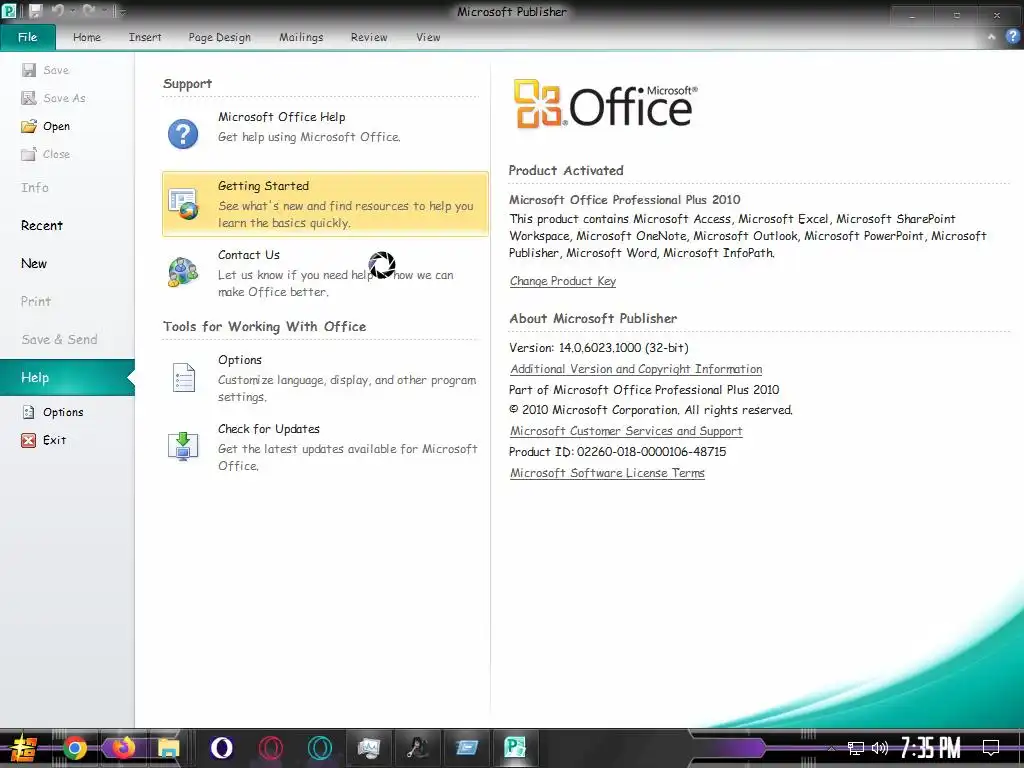1024x768 pixels.
Task: Open Microsoft Software License Terms link
Action: (607, 473)
